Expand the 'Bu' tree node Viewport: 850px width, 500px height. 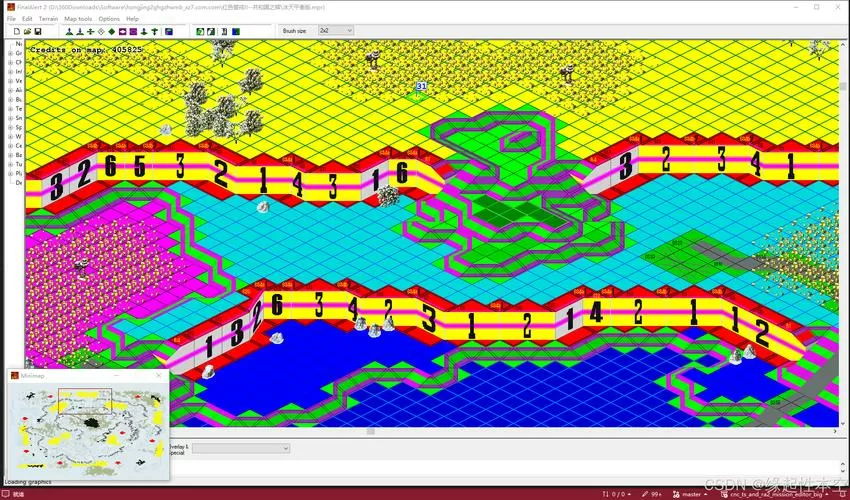pos(10,99)
